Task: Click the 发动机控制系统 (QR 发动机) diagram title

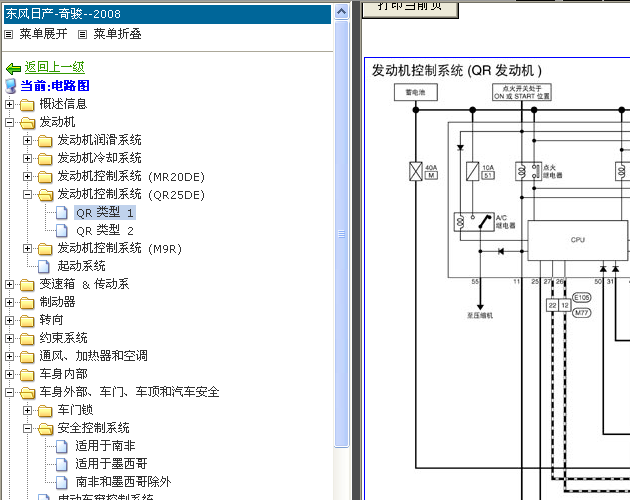Action: pos(456,71)
